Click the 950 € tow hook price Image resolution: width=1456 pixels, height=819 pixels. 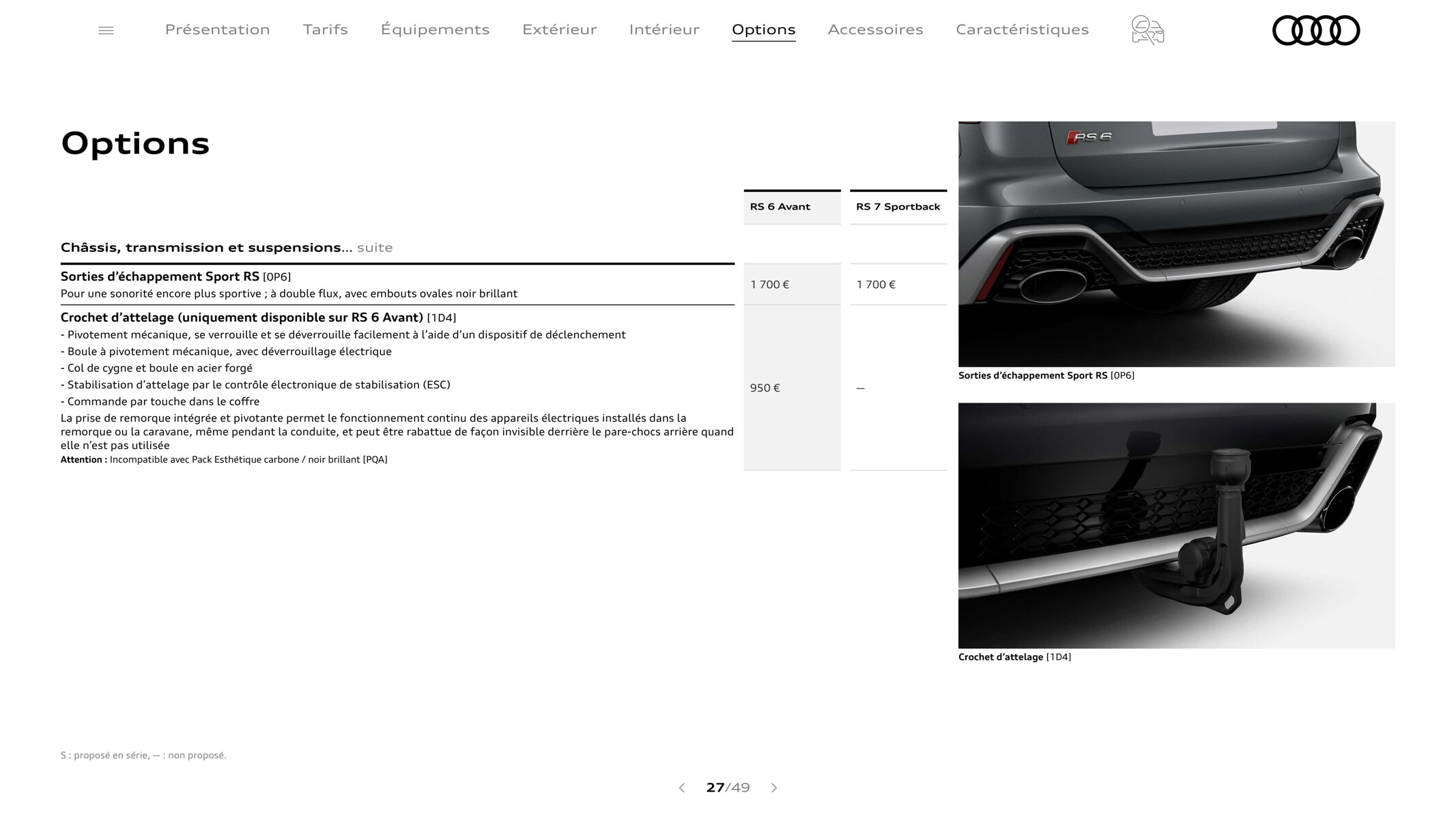tap(765, 388)
